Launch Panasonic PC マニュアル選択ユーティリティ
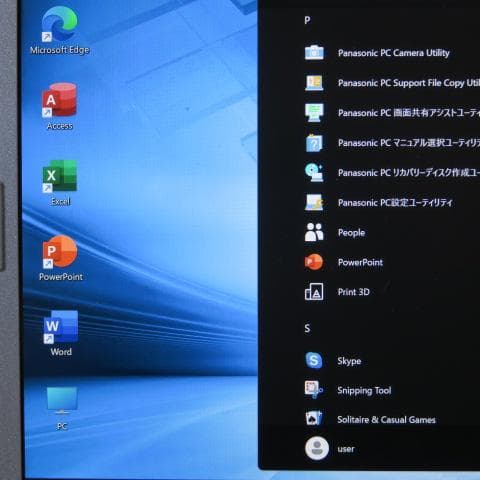The image size is (480, 480). (409, 143)
